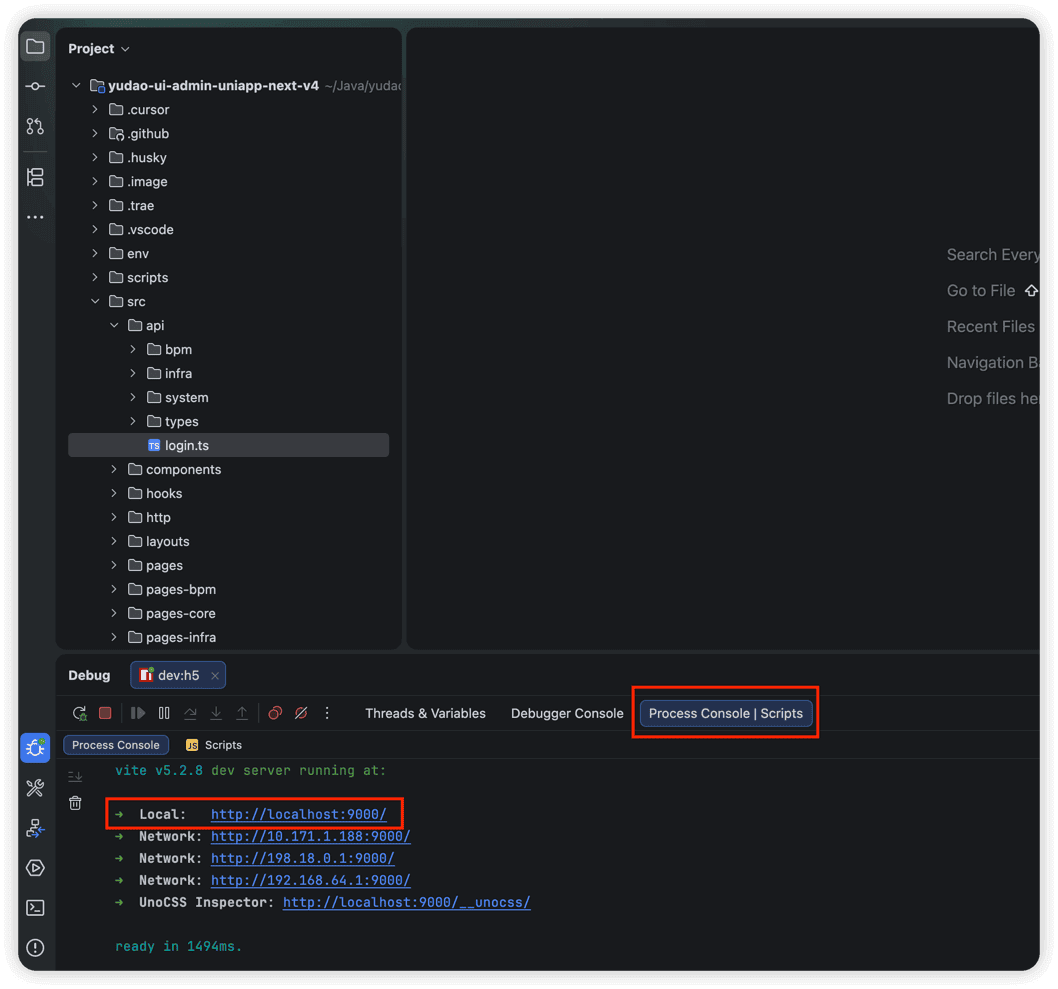
Task: Switch to Debugger Console tab
Action: click(x=567, y=713)
